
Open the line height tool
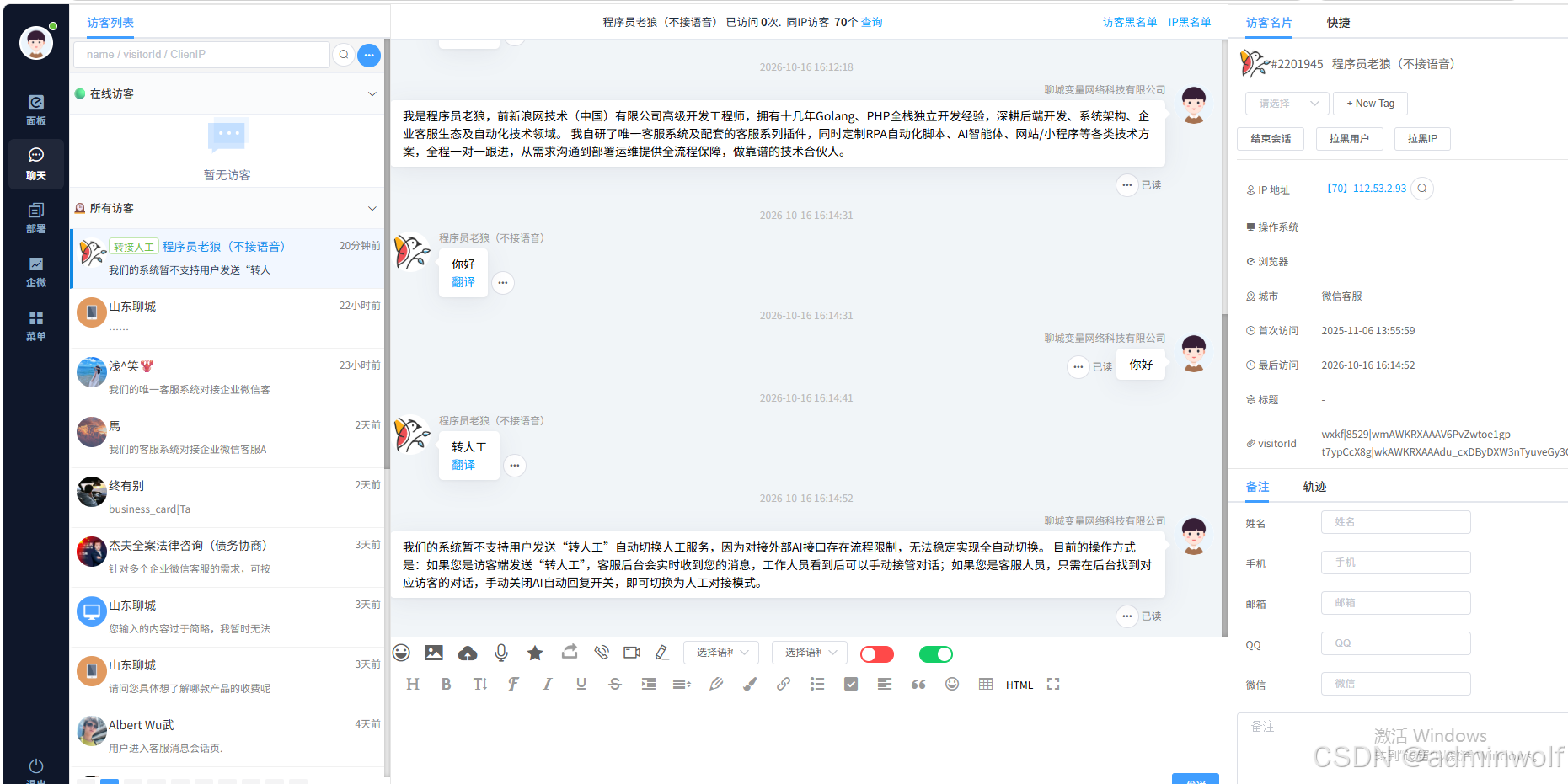tap(682, 685)
